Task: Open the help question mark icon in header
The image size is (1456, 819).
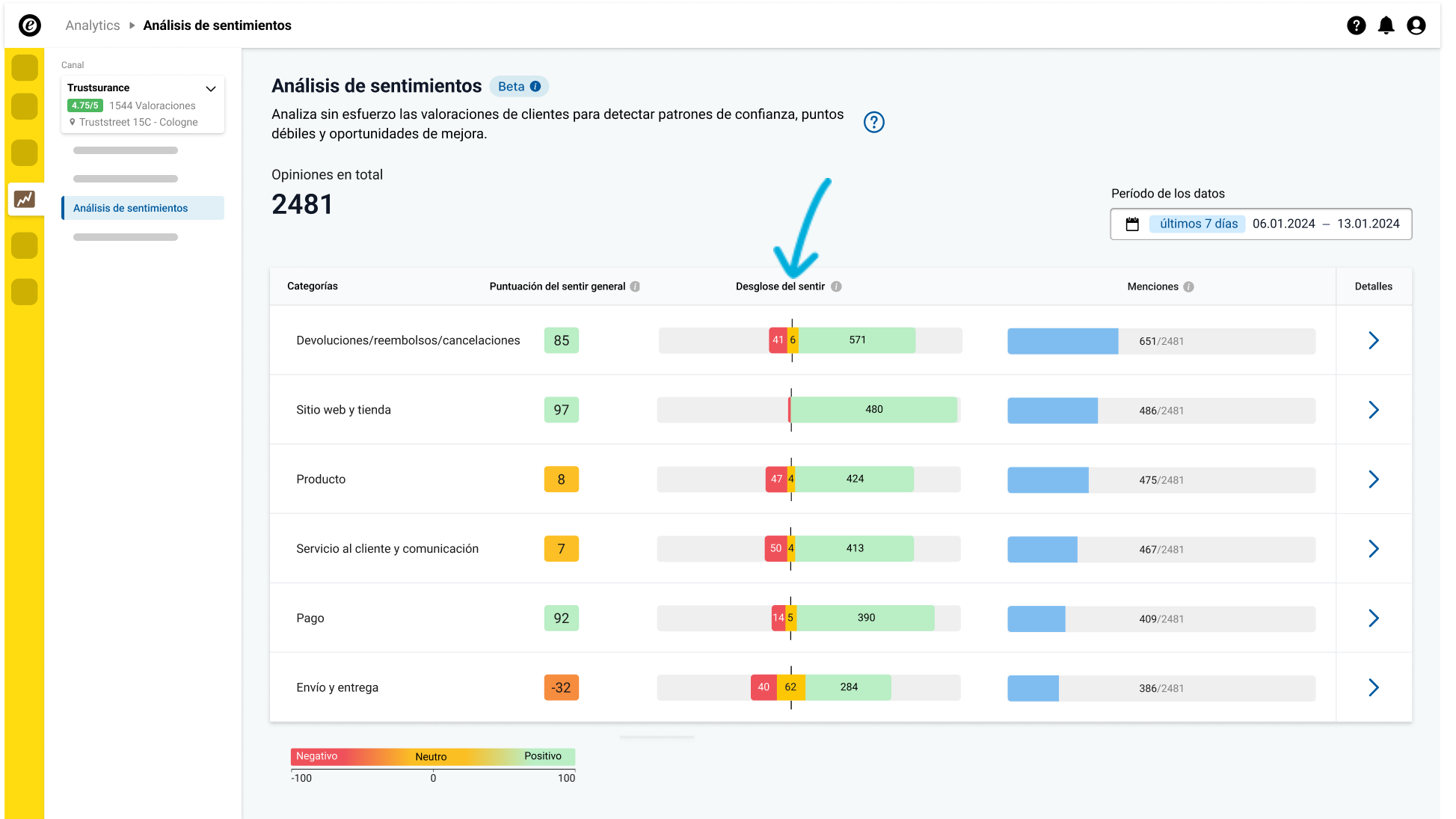Action: point(1357,25)
